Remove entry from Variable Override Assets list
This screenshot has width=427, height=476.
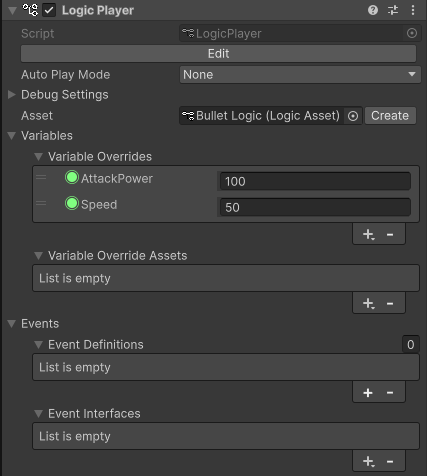390,304
